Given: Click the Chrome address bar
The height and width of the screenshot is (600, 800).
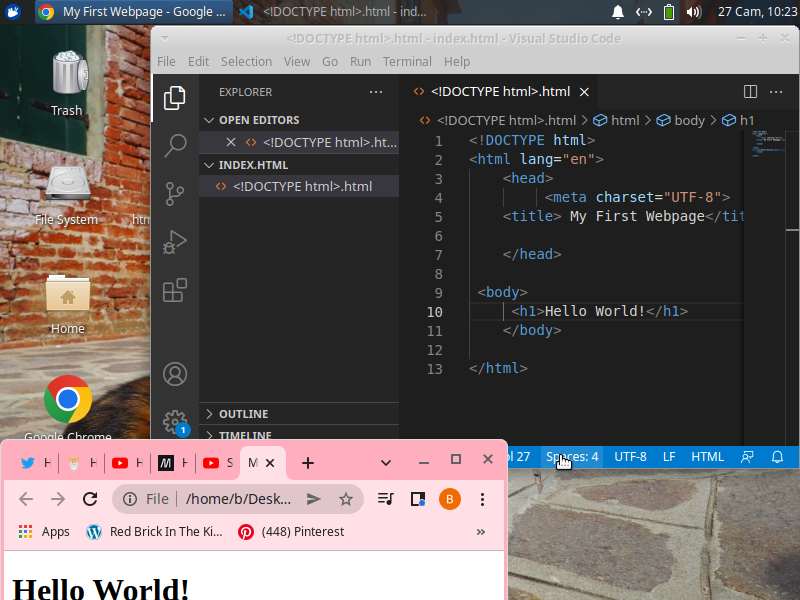Looking at the screenshot, I should [x=238, y=499].
